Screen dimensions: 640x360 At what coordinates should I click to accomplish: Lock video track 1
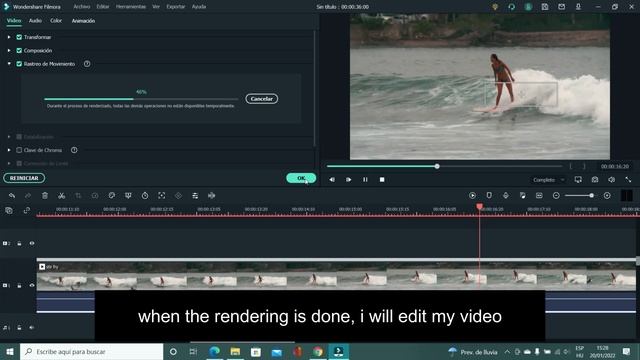[19, 285]
